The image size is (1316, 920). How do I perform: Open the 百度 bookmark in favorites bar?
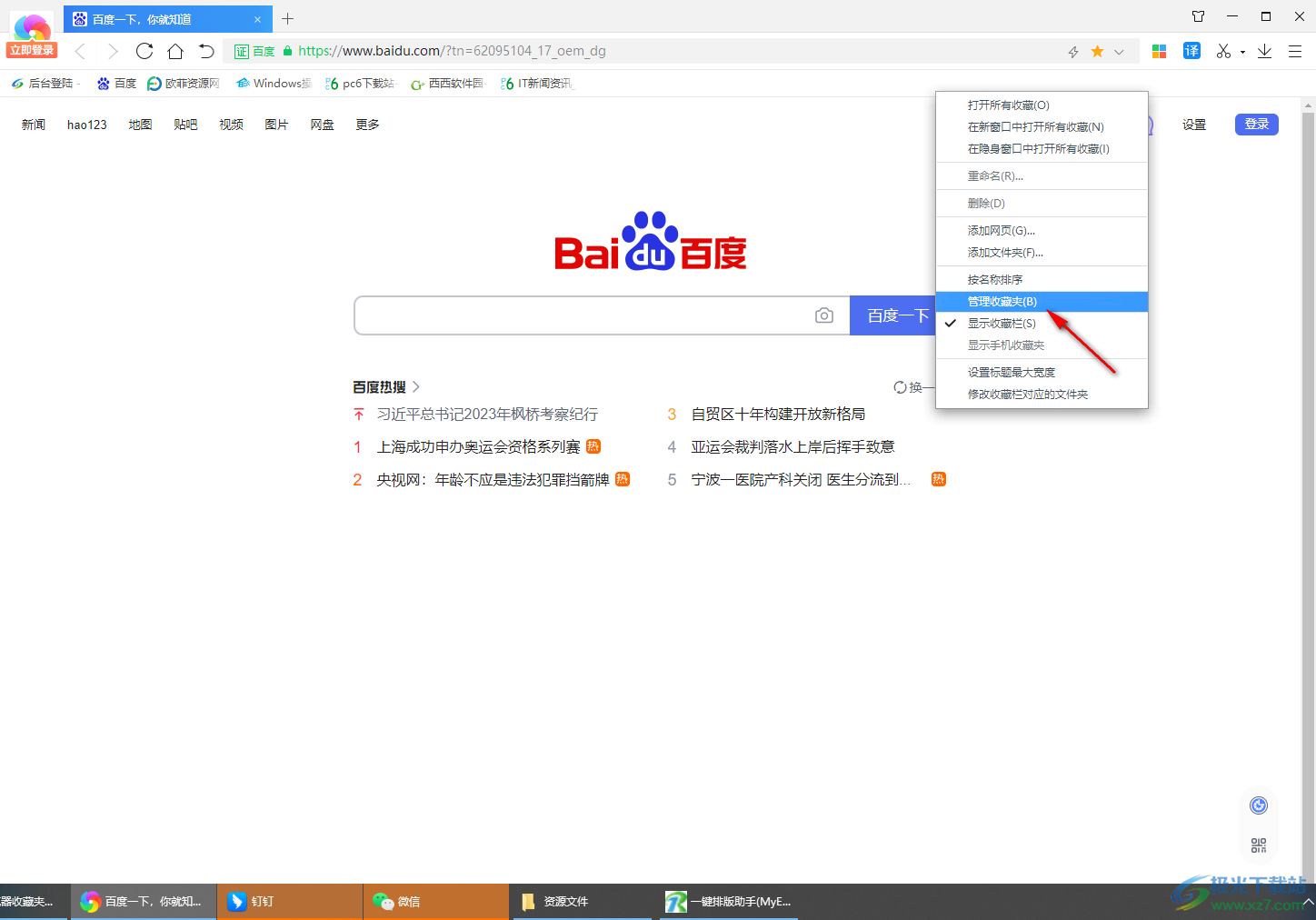coord(116,83)
